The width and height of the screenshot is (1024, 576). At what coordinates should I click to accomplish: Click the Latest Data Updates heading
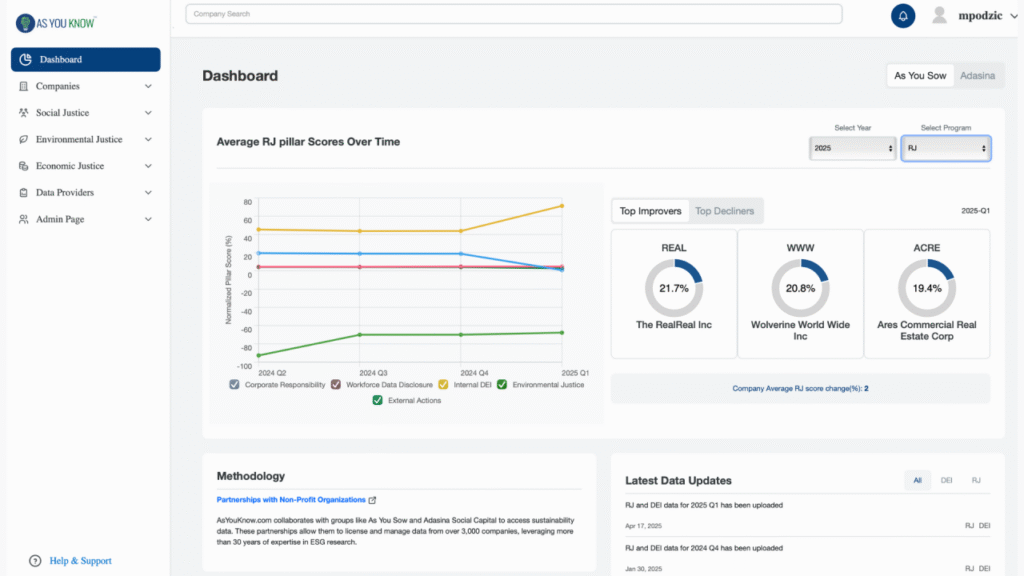678,481
